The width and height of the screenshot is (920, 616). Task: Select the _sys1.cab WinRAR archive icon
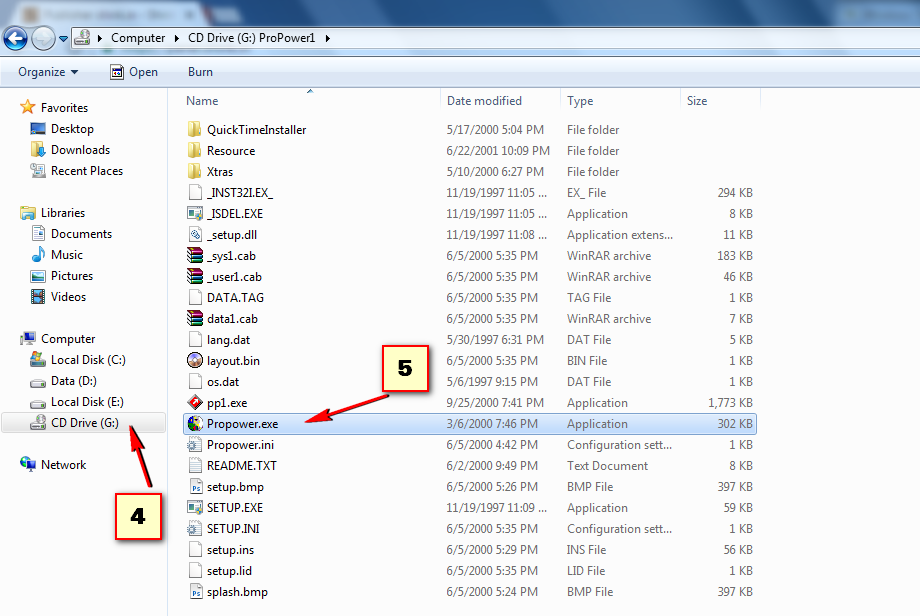(195, 255)
